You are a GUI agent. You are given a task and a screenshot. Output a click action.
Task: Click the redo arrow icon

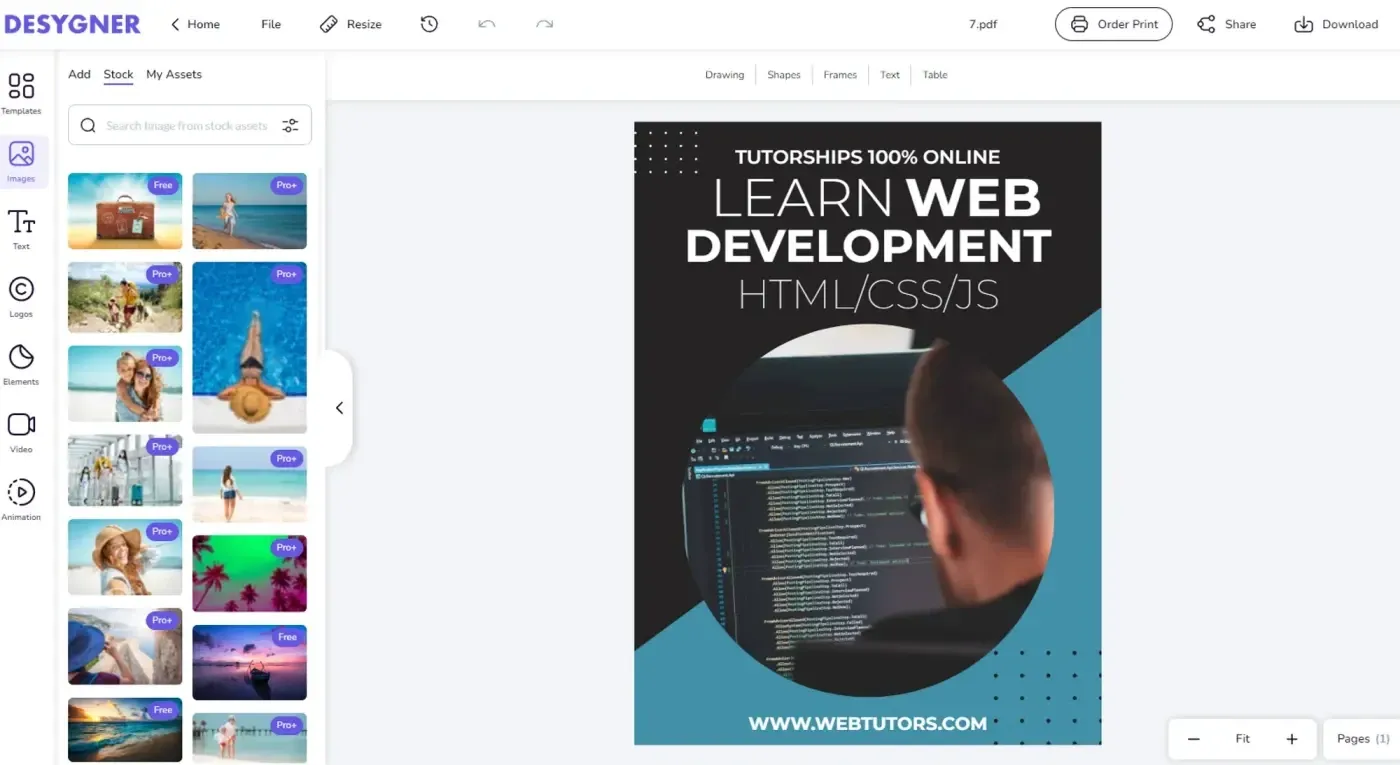(544, 24)
